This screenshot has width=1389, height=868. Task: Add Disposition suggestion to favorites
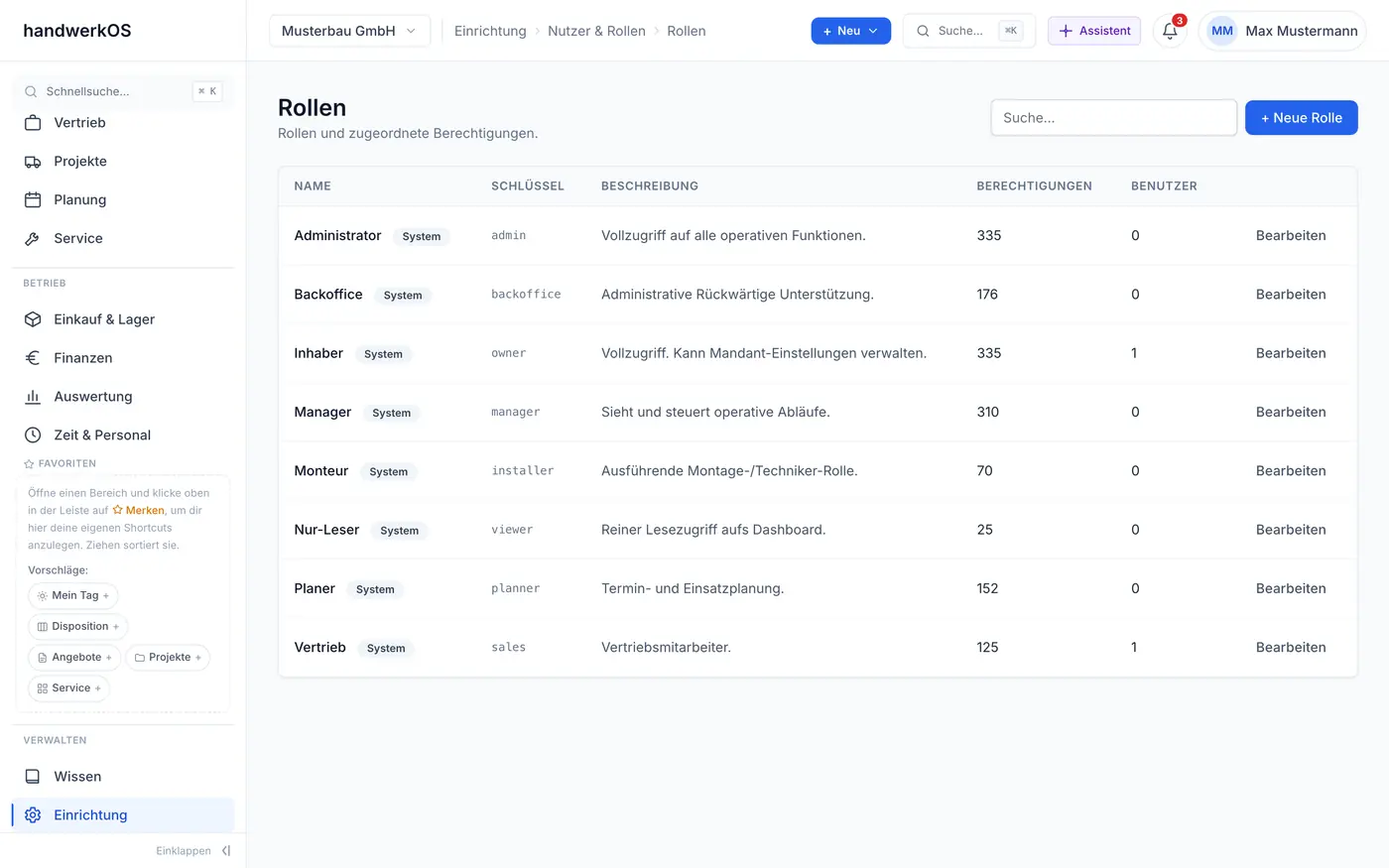[x=77, y=627]
